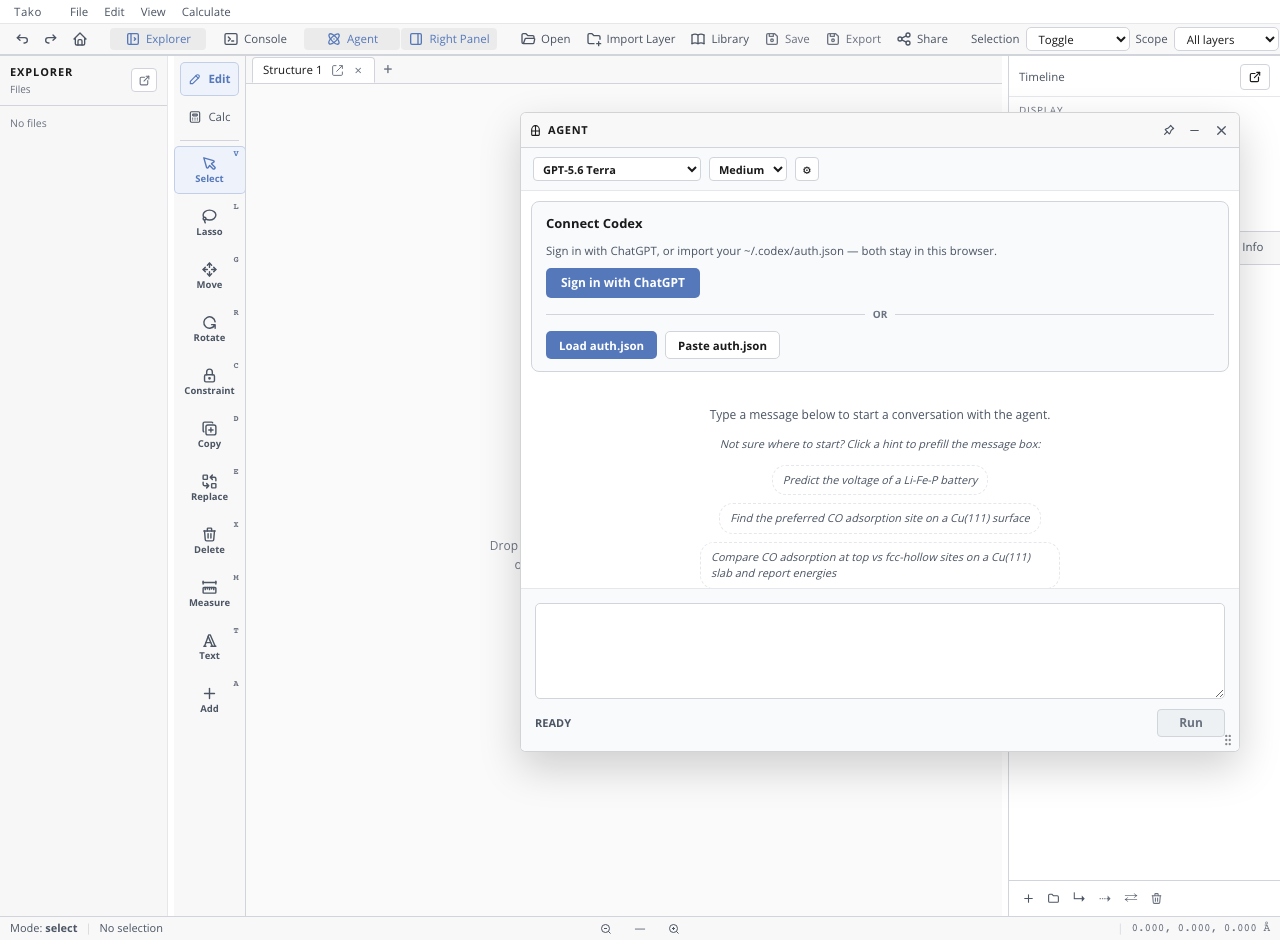Image resolution: width=1280 pixels, height=940 pixels.
Task: Choose the Measure tool
Action: click(x=209, y=593)
